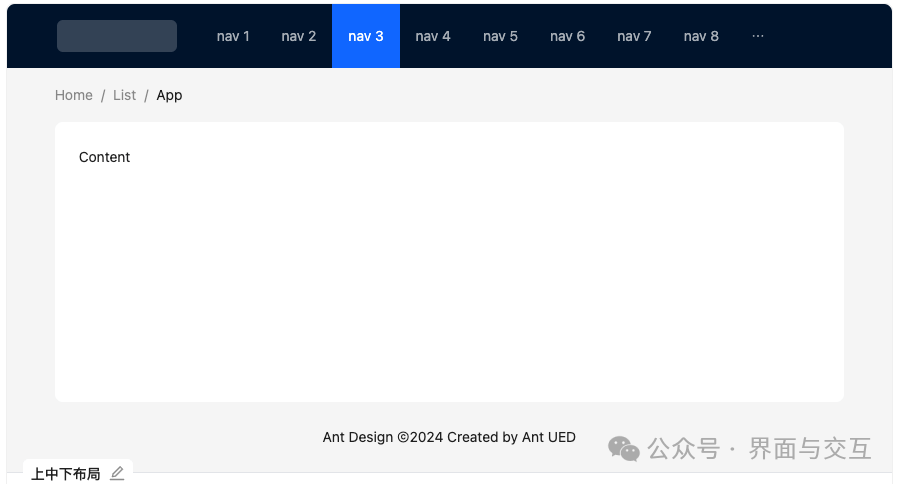Click the 公众号 · 界面与交互 watermark text
The width and height of the screenshot is (900, 484).
click(760, 449)
